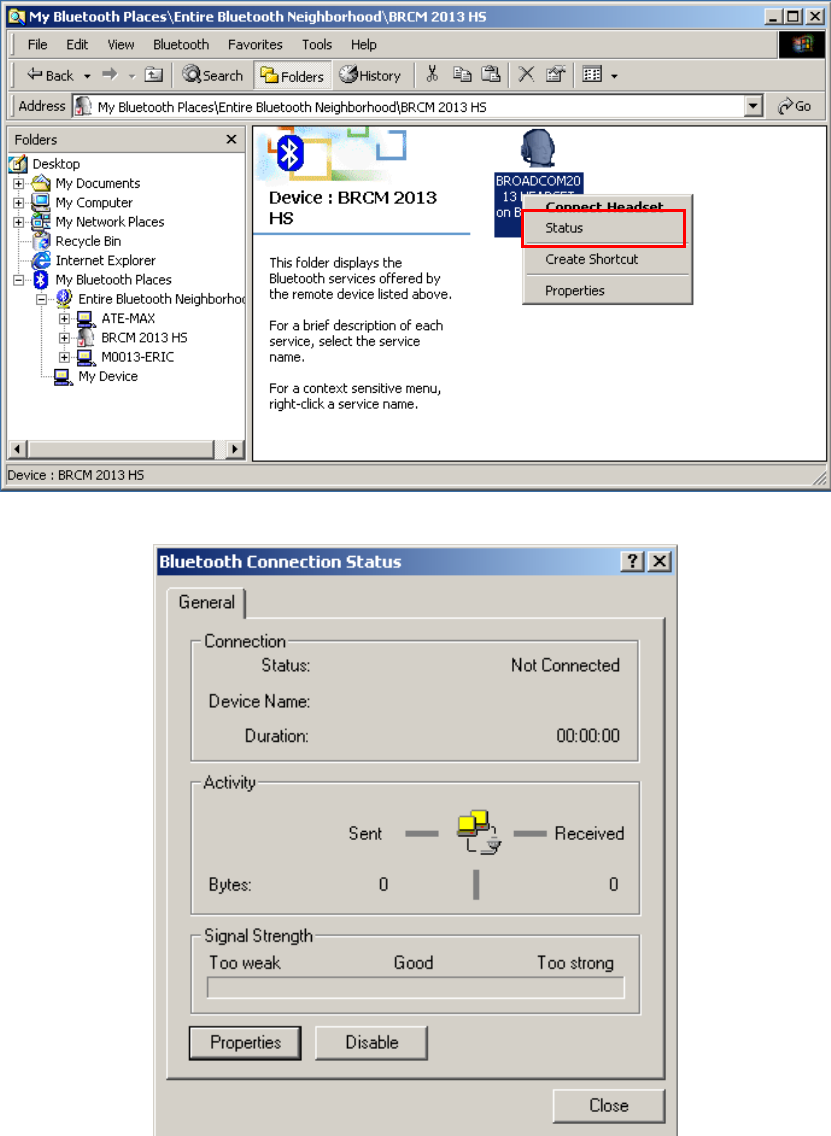Image resolution: width=831 pixels, height=1136 pixels.
Task: Click the Forward arrow toolbar button
Action: (x=109, y=75)
